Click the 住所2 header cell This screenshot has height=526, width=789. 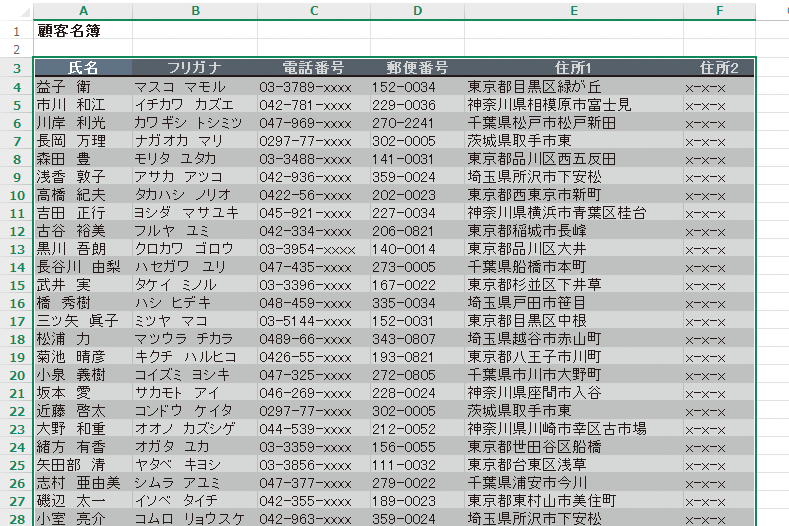(719, 67)
